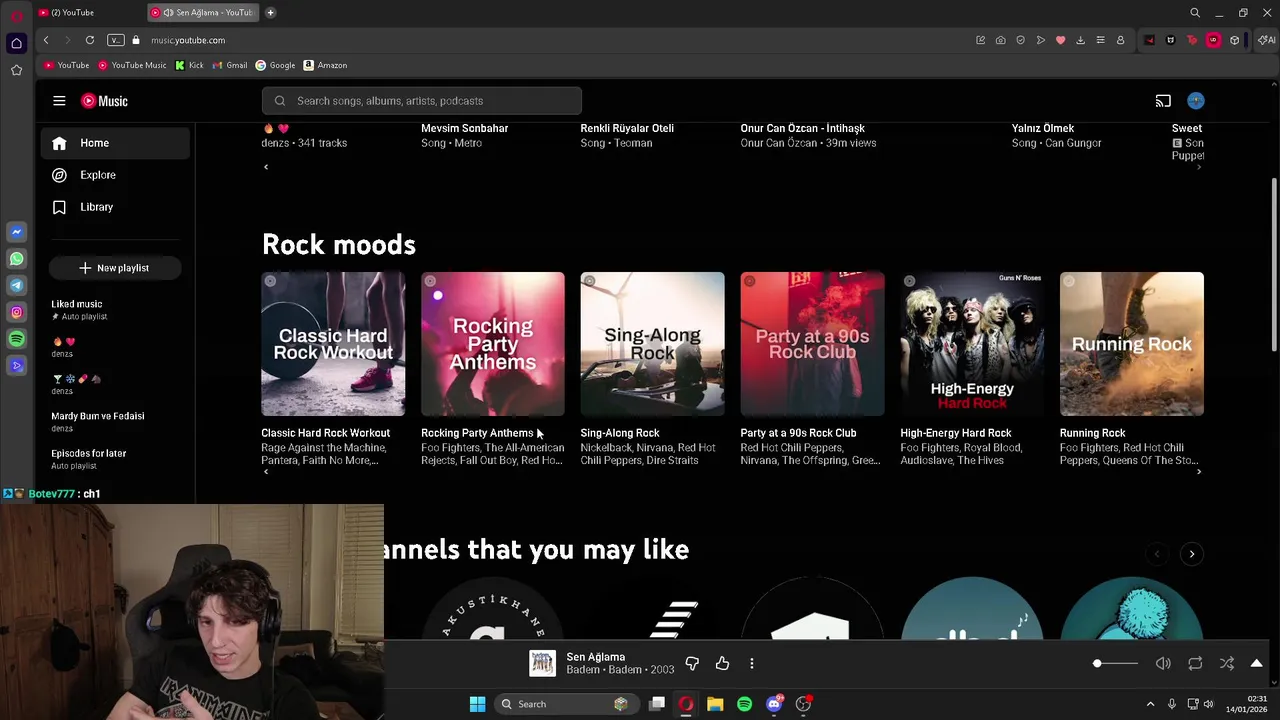Open Library in the sidebar
1280x720 pixels.
[x=115, y=207]
